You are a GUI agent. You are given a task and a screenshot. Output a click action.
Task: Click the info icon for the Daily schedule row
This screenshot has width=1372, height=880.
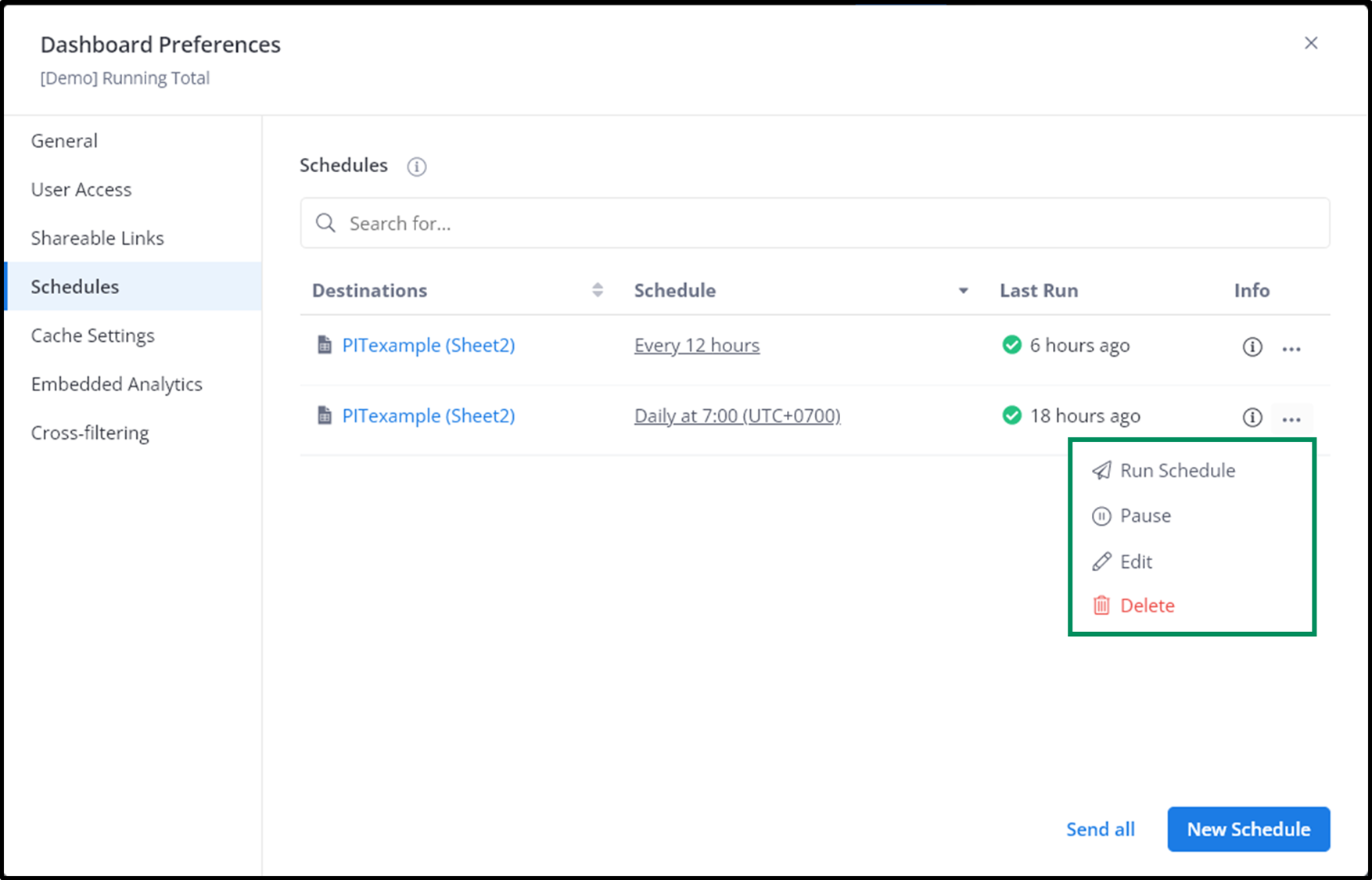[x=1252, y=417]
